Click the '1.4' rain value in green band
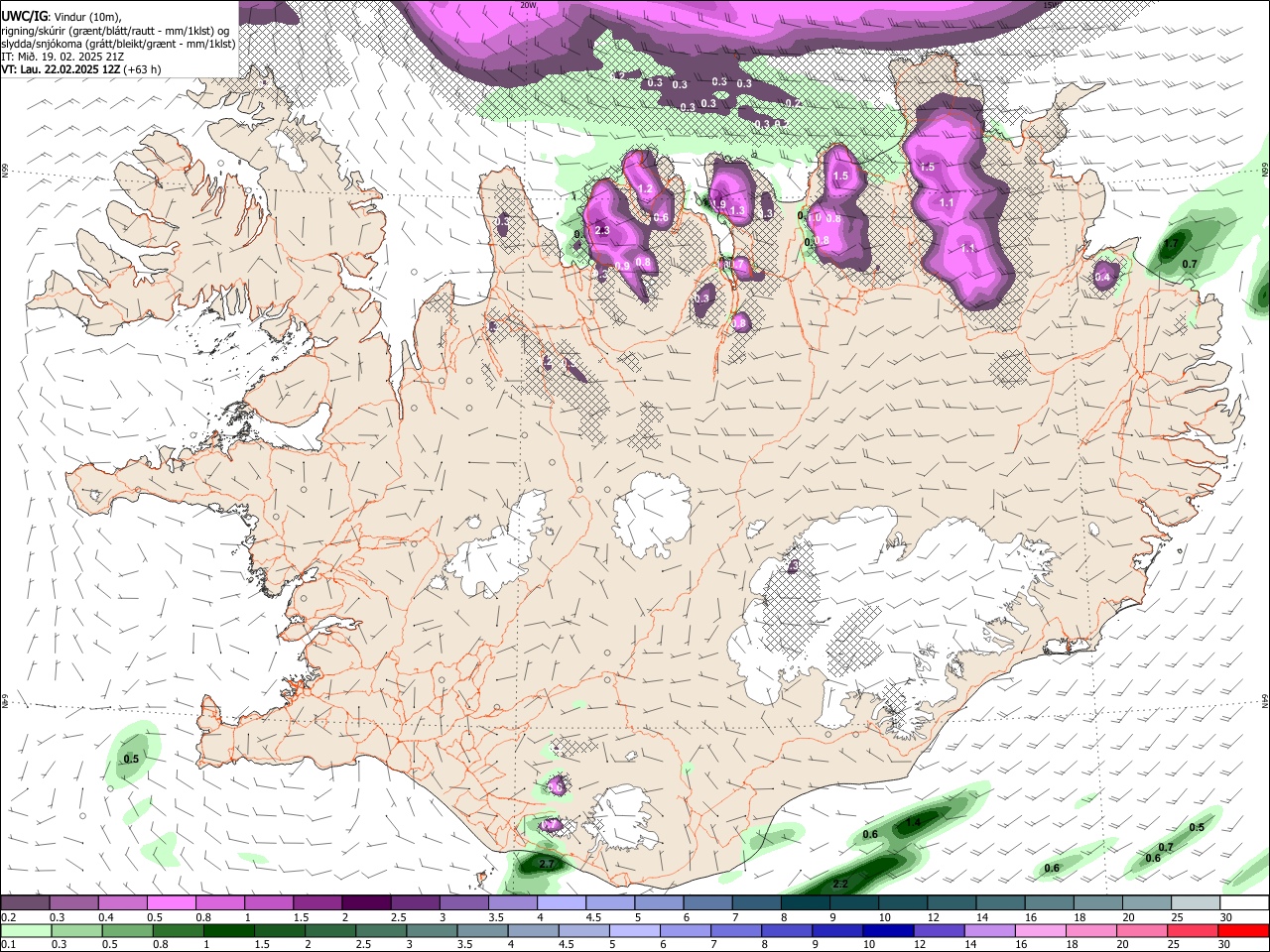 tap(914, 823)
